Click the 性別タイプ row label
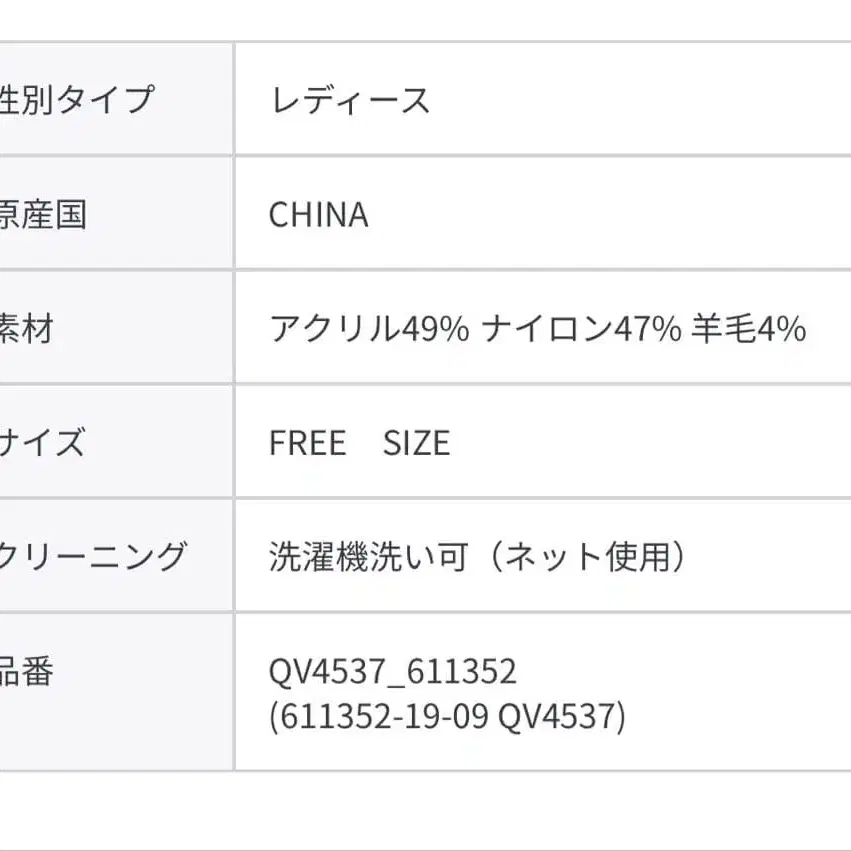Viewport: 851px width, 851px height. tap(78, 100)
